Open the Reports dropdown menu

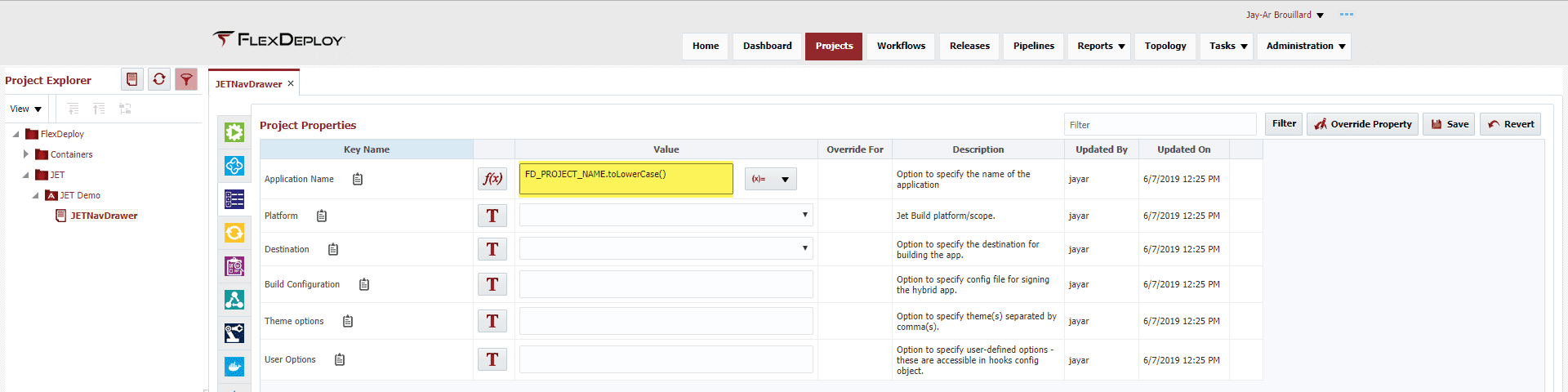[1101, 46]
